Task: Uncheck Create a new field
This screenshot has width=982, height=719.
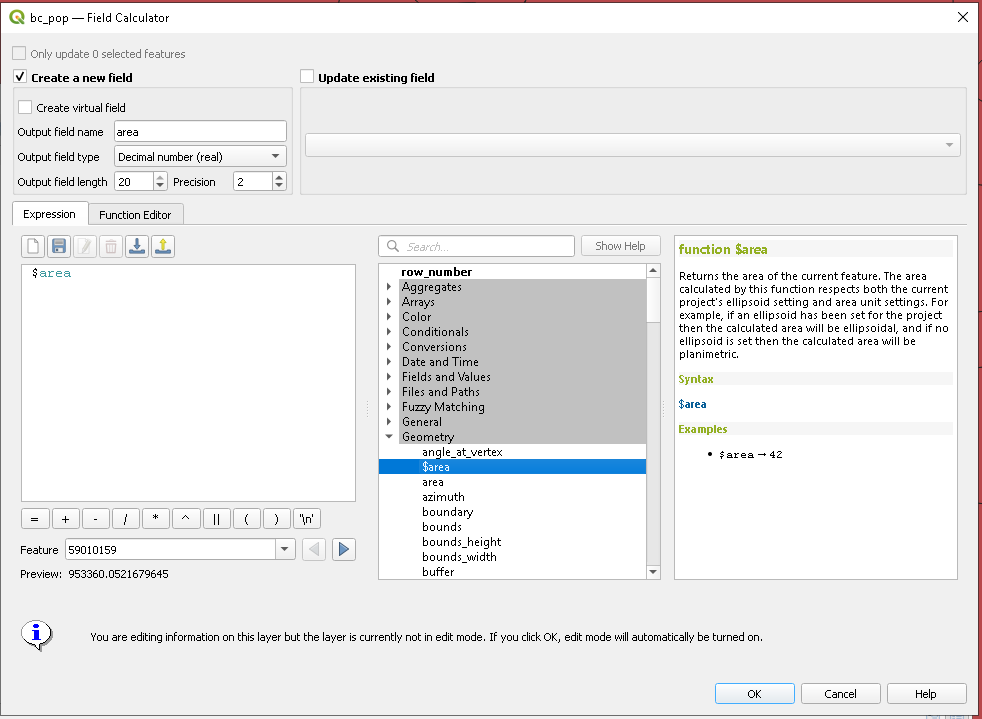Action: pyautogui.click(x=20, y=77)
